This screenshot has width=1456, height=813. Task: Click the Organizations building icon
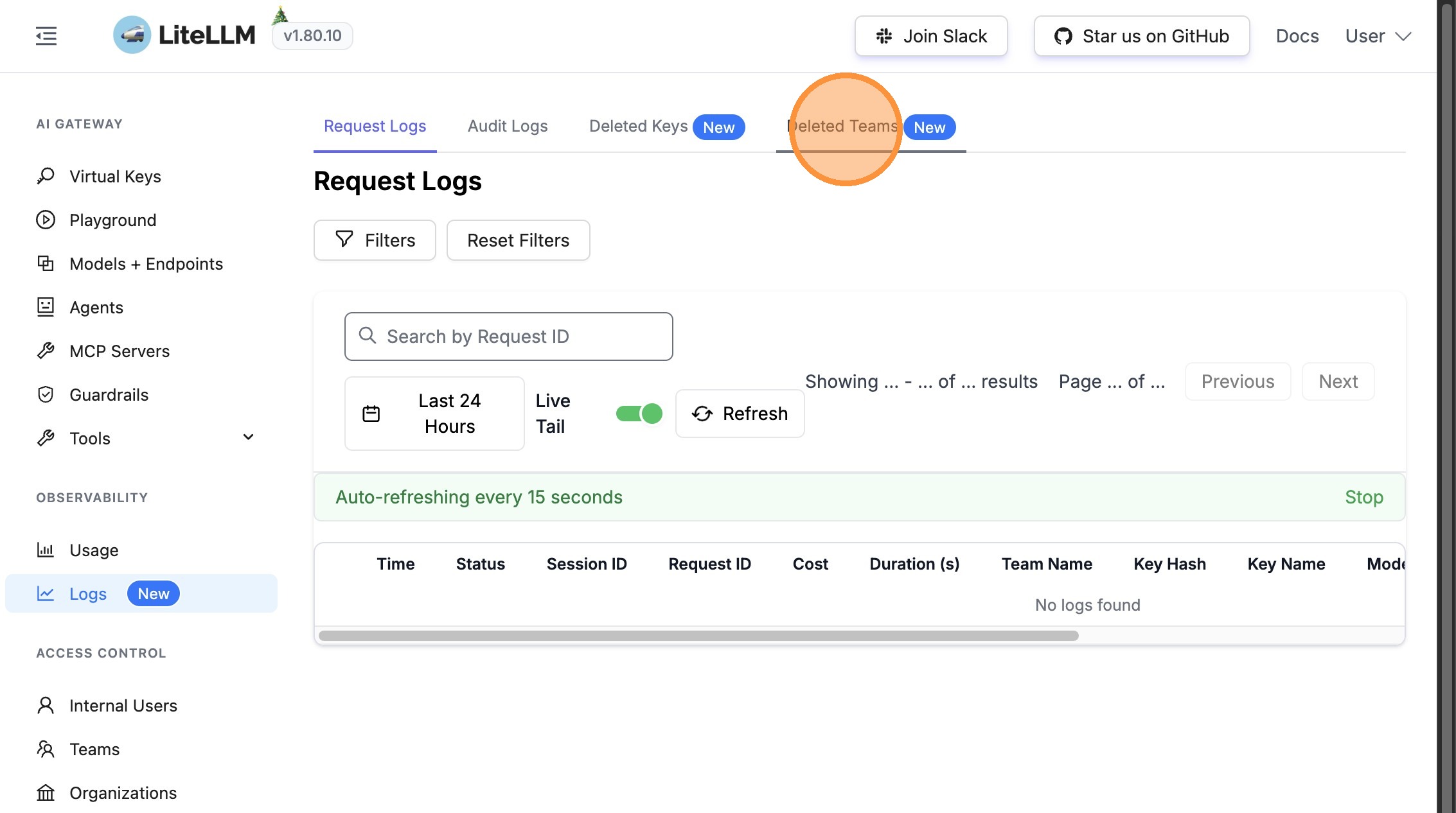point(46,792)
